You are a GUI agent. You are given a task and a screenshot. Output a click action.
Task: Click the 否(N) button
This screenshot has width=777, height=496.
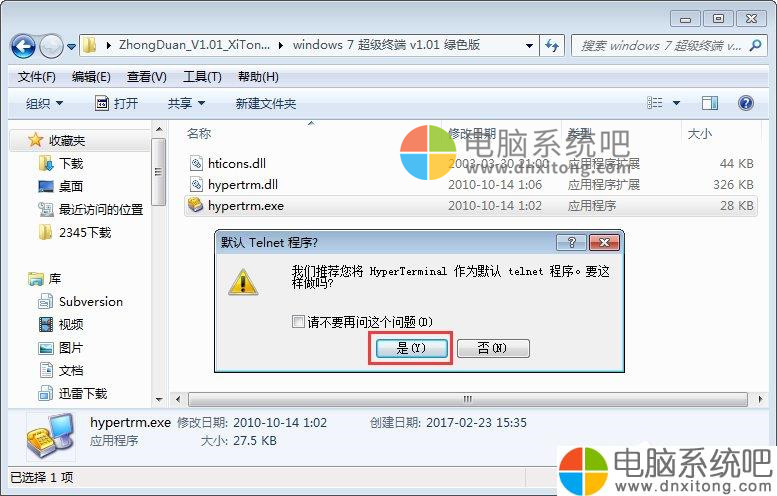tap(493, 348)
